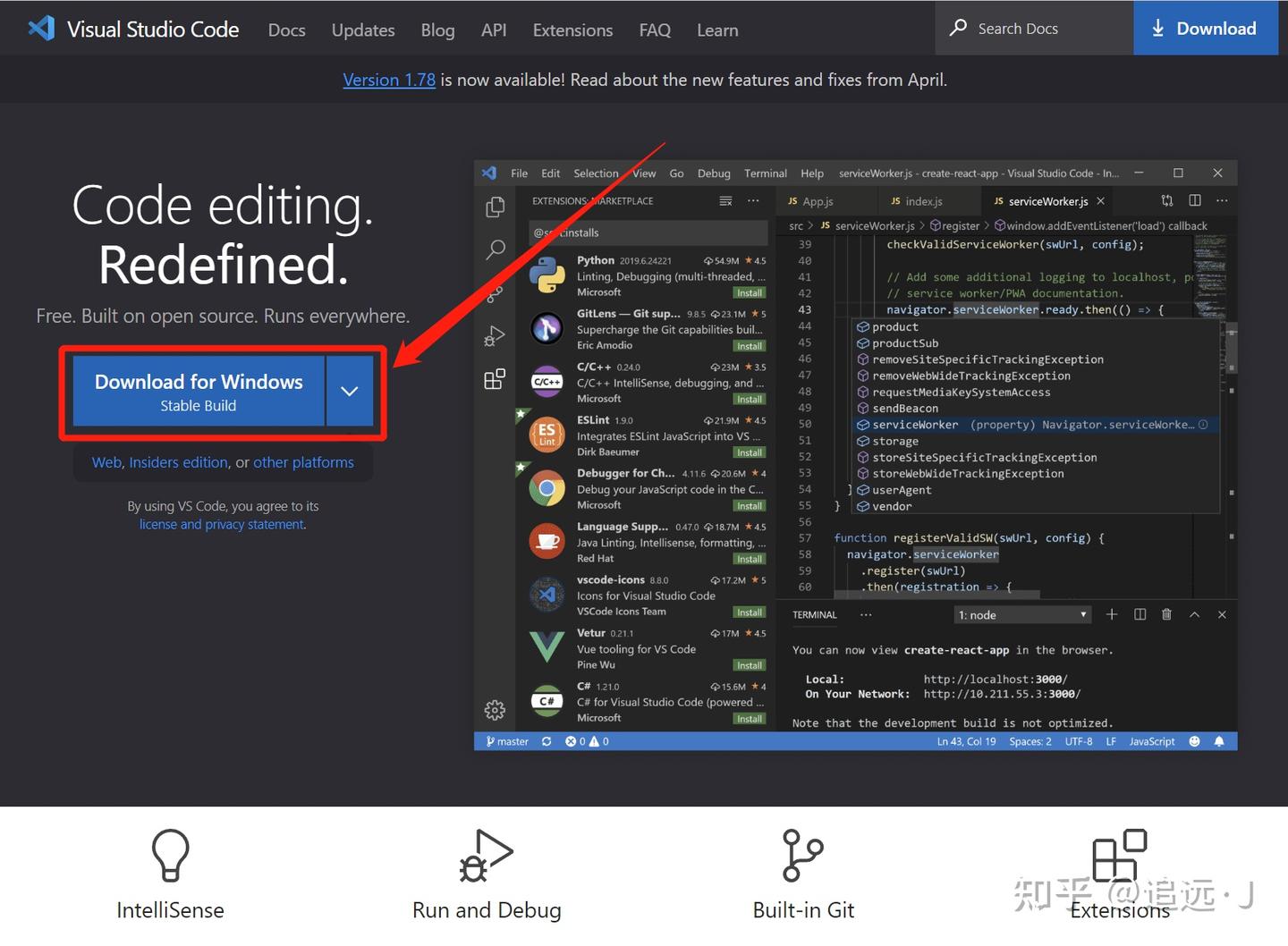The height and width of the screenshot is (946, 1288).
Task: Maximize the terminal panel with the chevron
Action: tap(1194, 614)
